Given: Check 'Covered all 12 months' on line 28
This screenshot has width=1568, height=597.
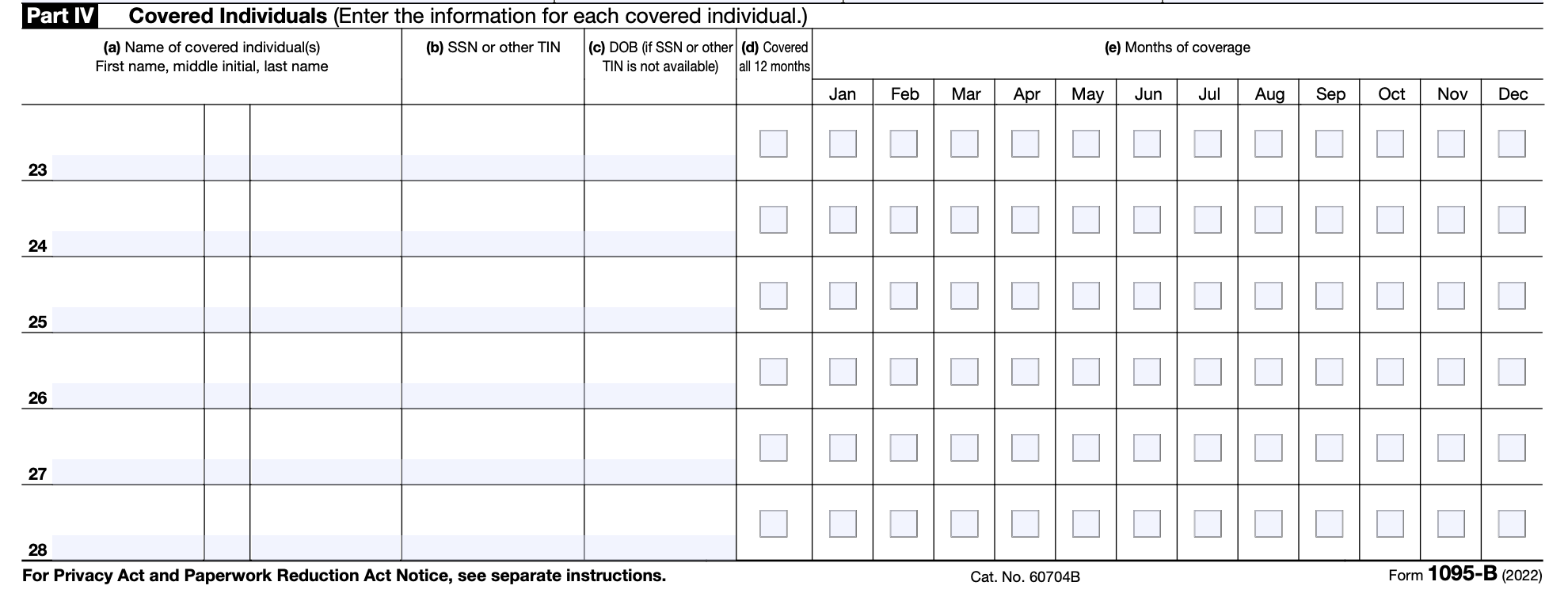Looking at the screenshot, I should point(773,523).
